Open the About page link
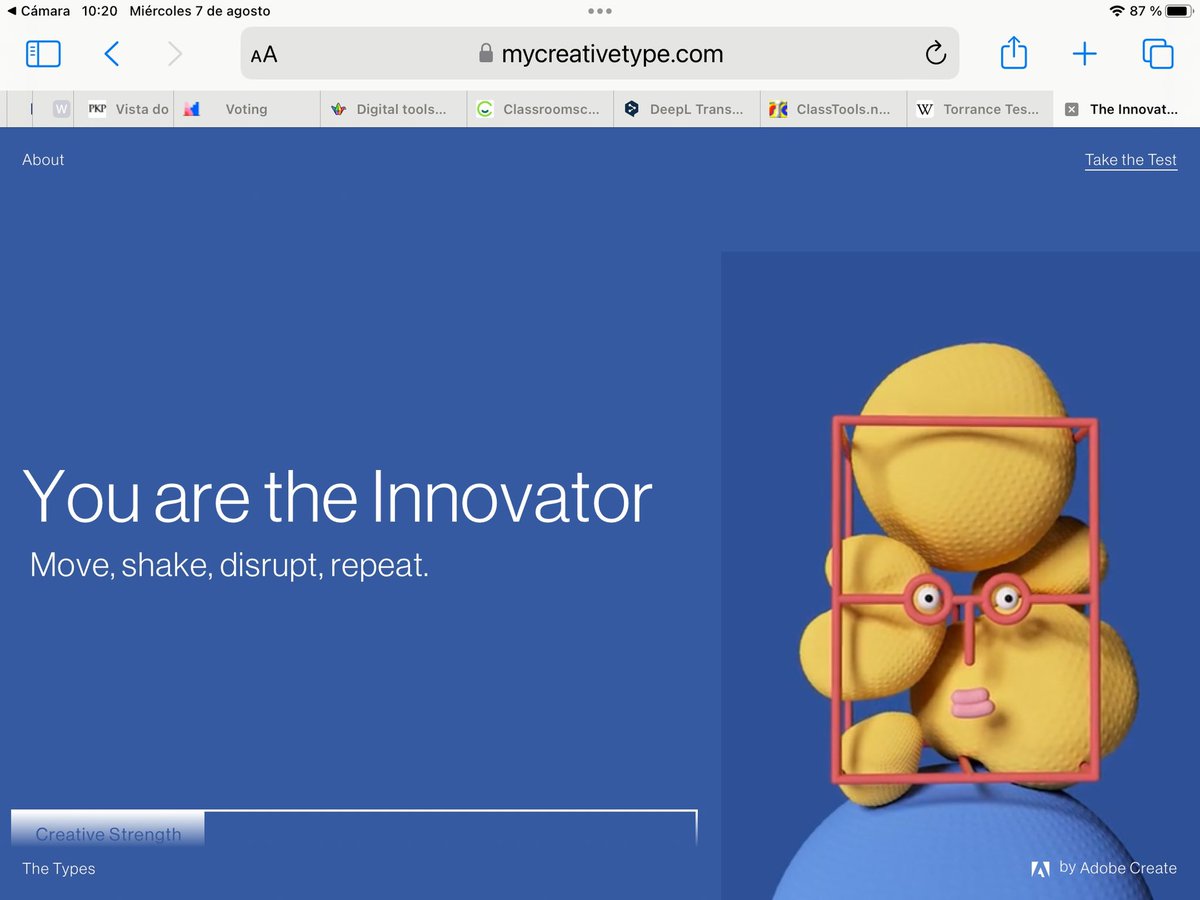The height and width of the screenshot is (900, 1200). coord(43,160)
